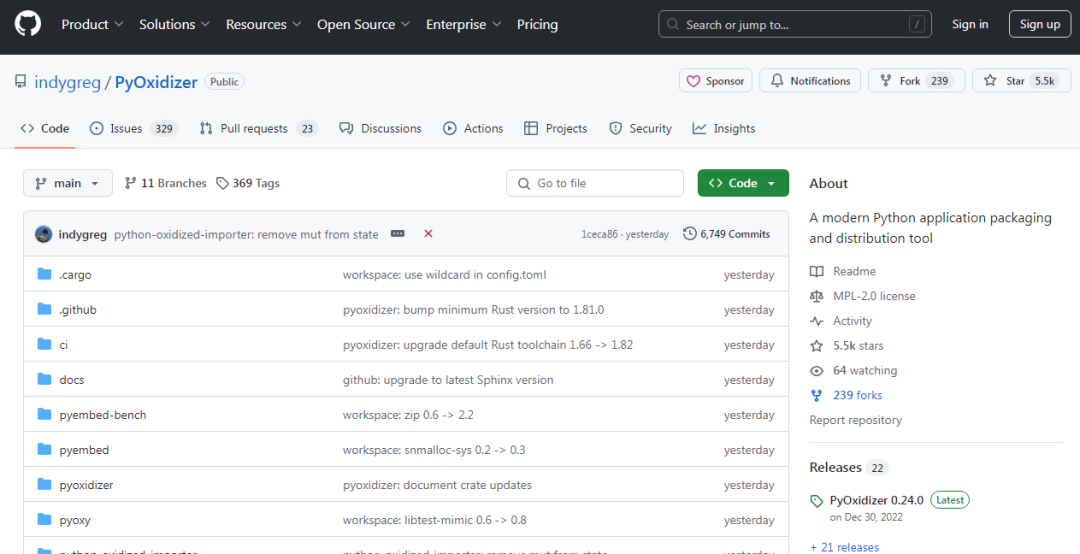Open the 369 Tags link
Viewport: 1080px width, 554px height.
(x=248, y=183)
